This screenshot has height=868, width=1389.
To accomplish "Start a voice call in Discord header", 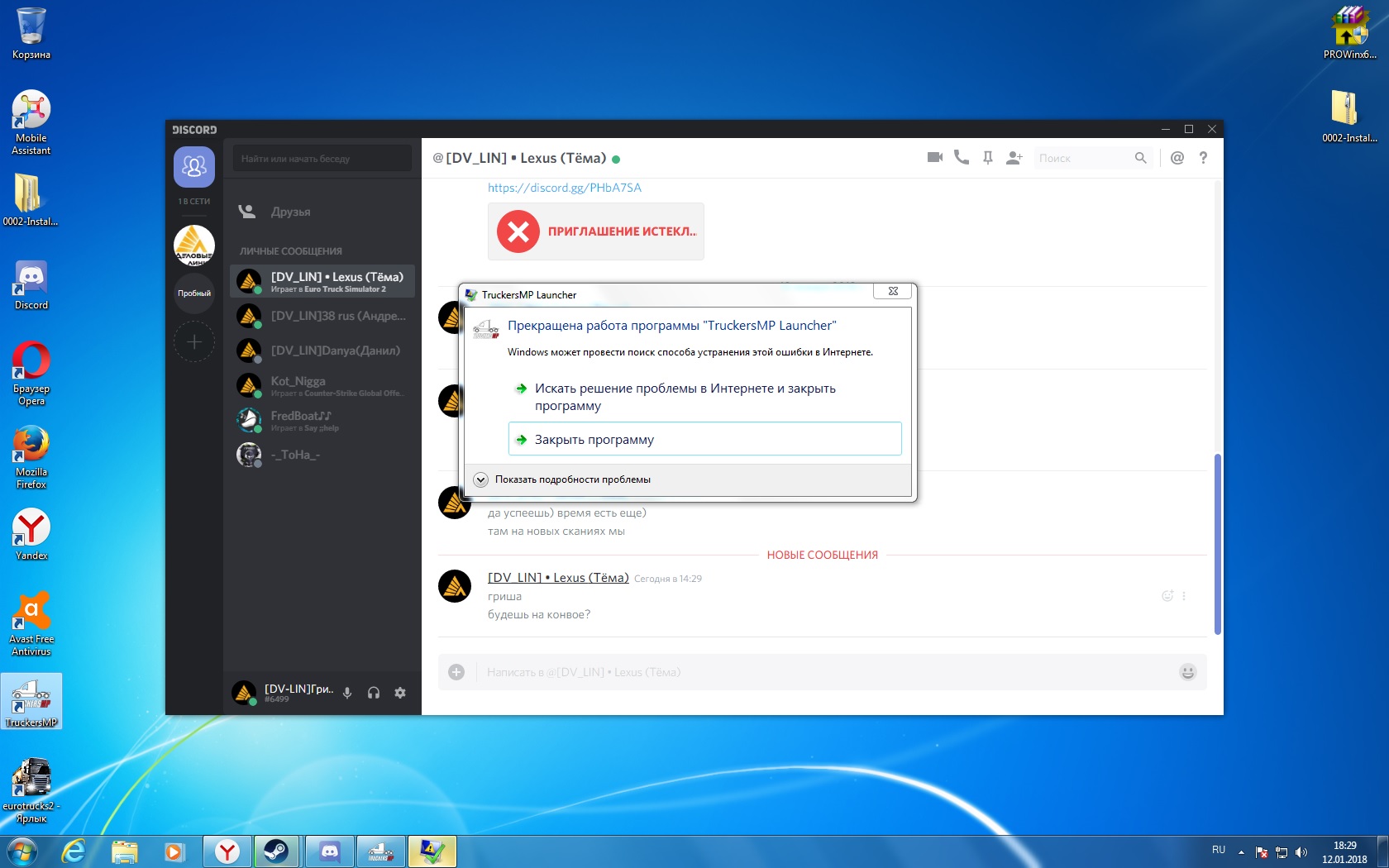I will (962, 157).
